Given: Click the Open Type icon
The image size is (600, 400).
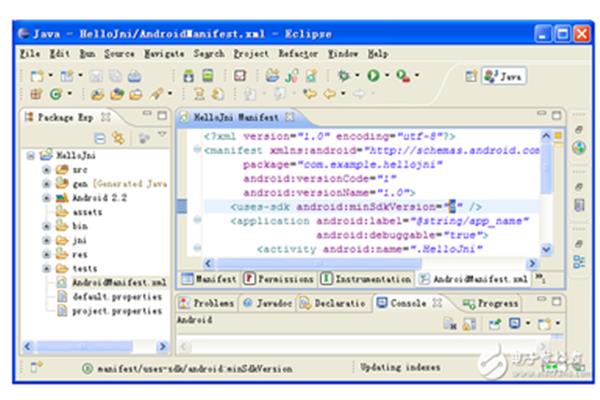Looking at the screenshot, I should (x=97, y=94).
